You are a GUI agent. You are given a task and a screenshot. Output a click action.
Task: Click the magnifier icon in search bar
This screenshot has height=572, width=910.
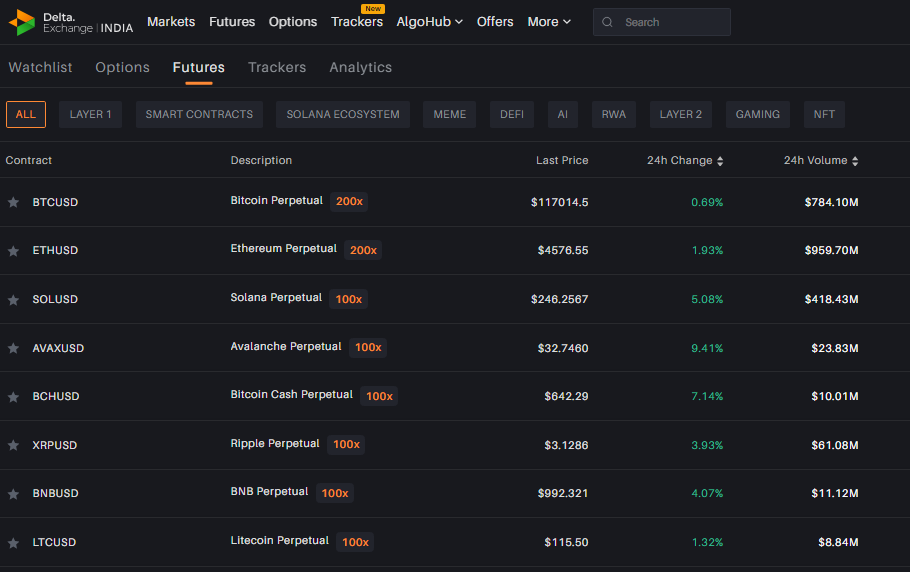click(608, 22)
